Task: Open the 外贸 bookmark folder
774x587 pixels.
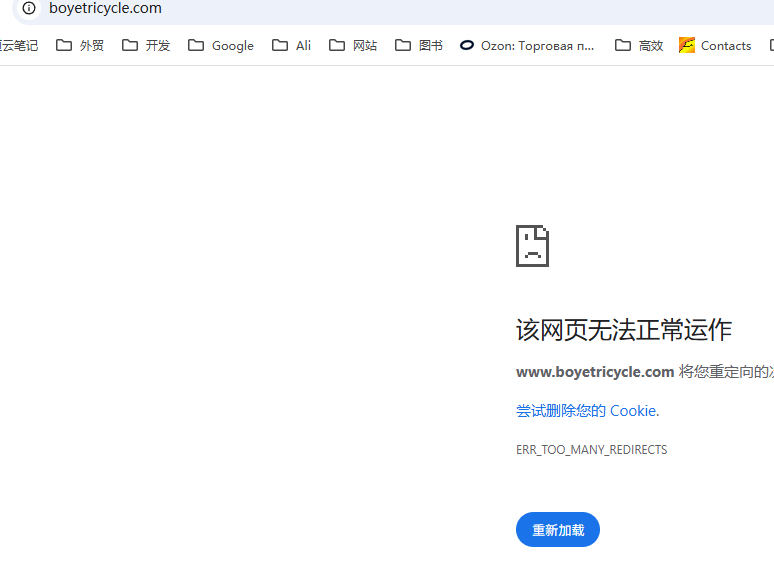Action: (79, 45)
